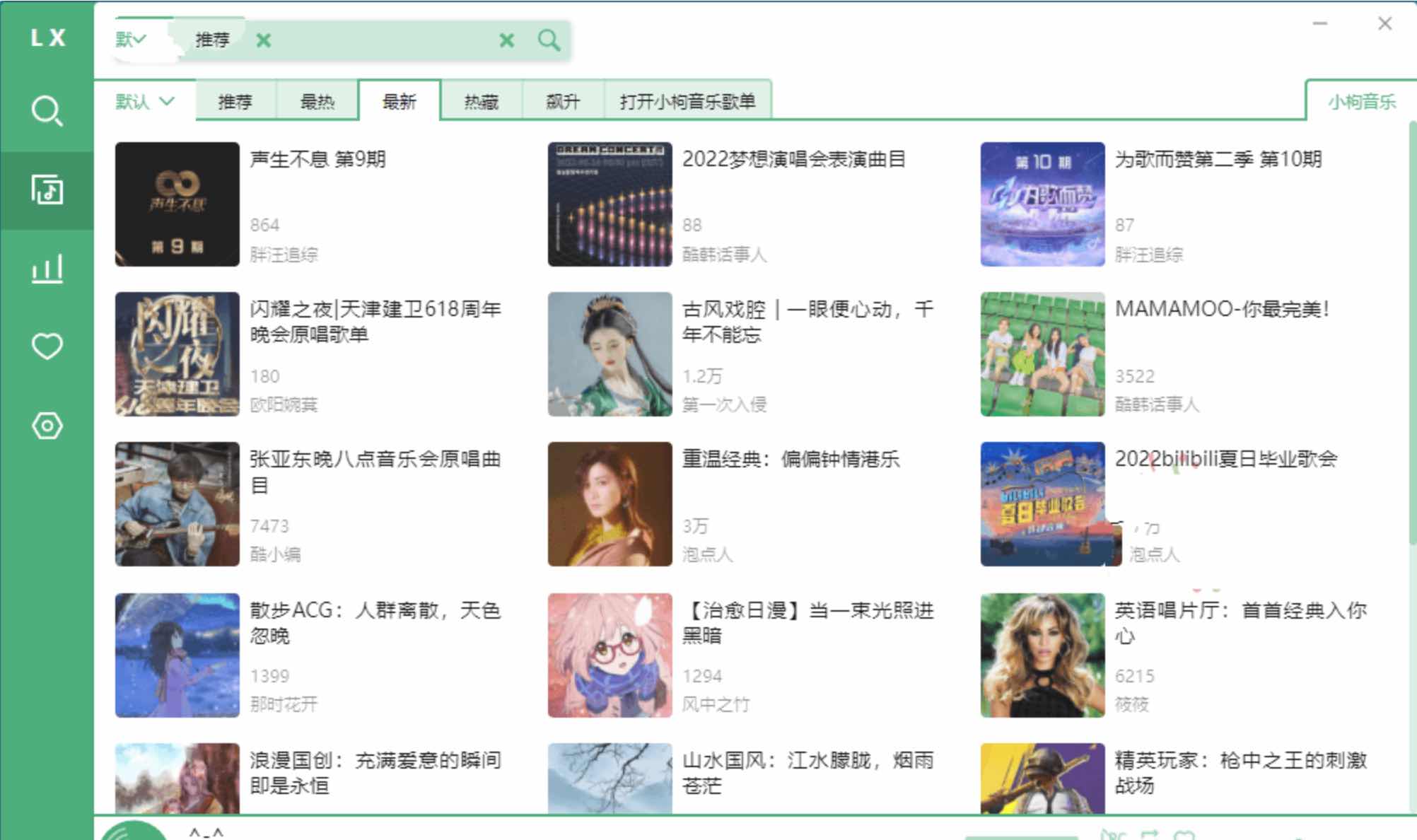Click the title 重温经典：偏偏钟情港乐
The width and height of the screenshot is (1417, 840).
[791, 459]
